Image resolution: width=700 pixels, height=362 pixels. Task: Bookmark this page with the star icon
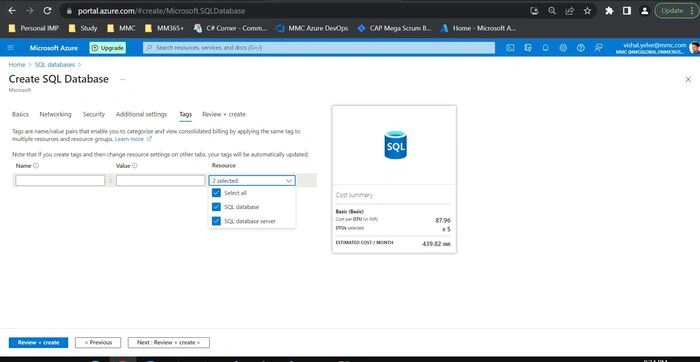(x=588, y=11)
